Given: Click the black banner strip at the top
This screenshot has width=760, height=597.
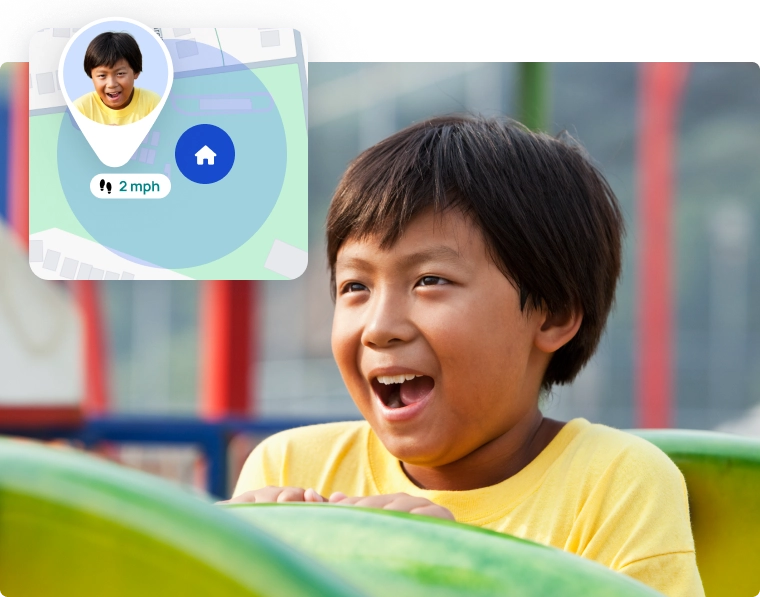Looking at the screenshot, I should [x=560, y=27].
